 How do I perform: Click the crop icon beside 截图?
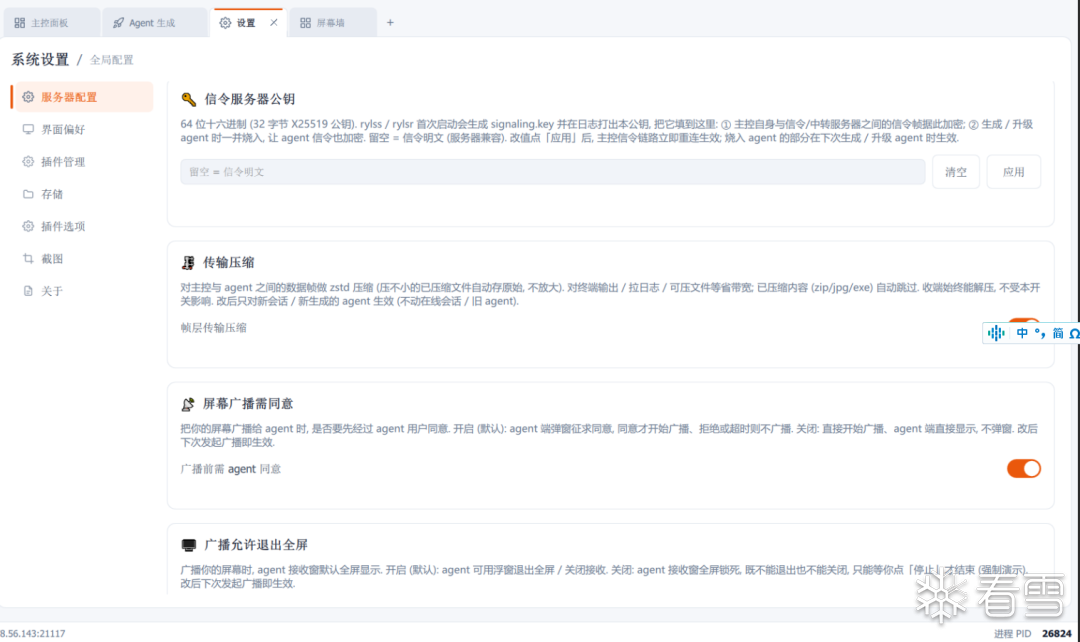click(x=28, y=258)
